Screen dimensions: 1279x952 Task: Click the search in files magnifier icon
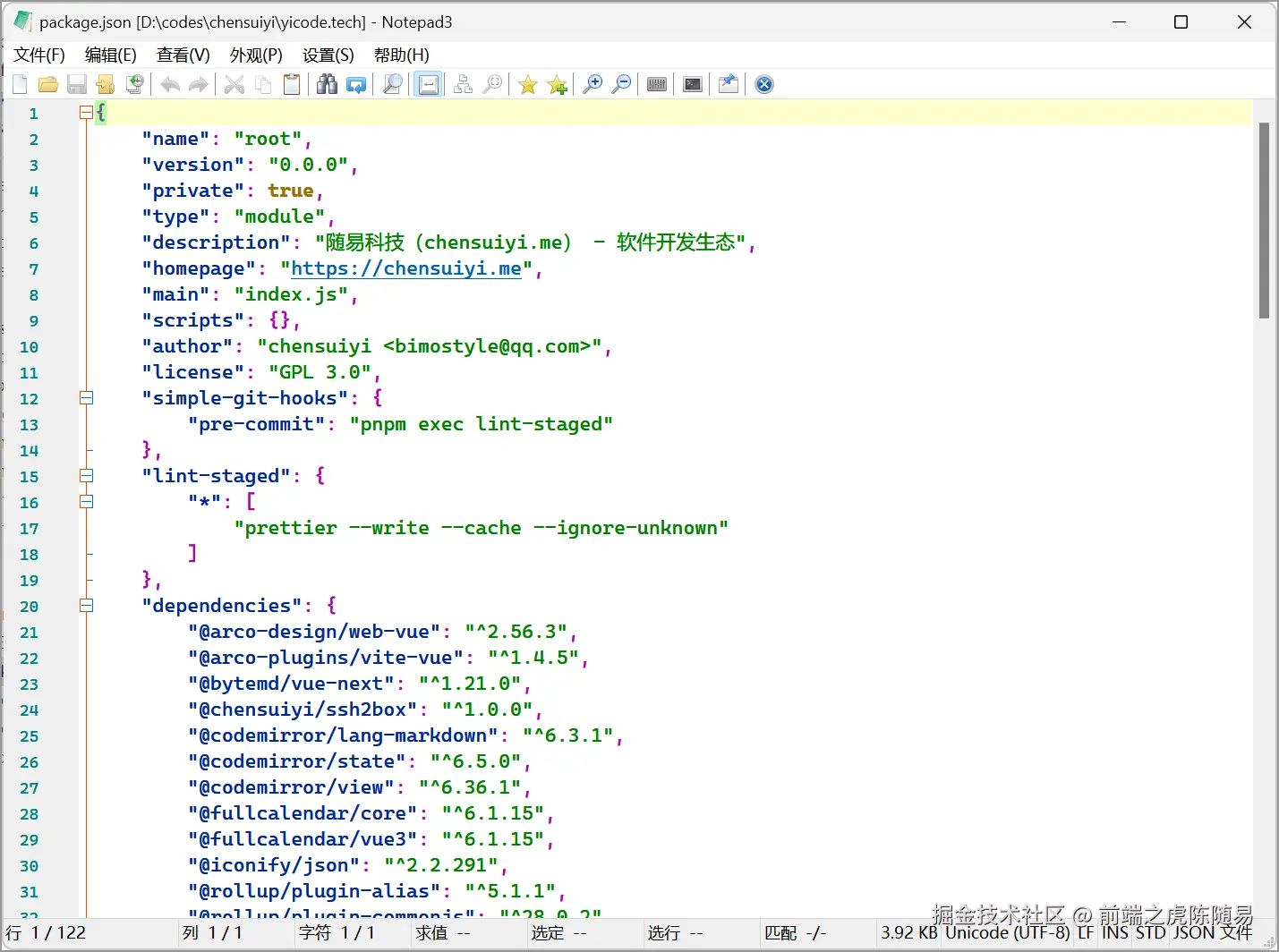(x=392, y=84)
